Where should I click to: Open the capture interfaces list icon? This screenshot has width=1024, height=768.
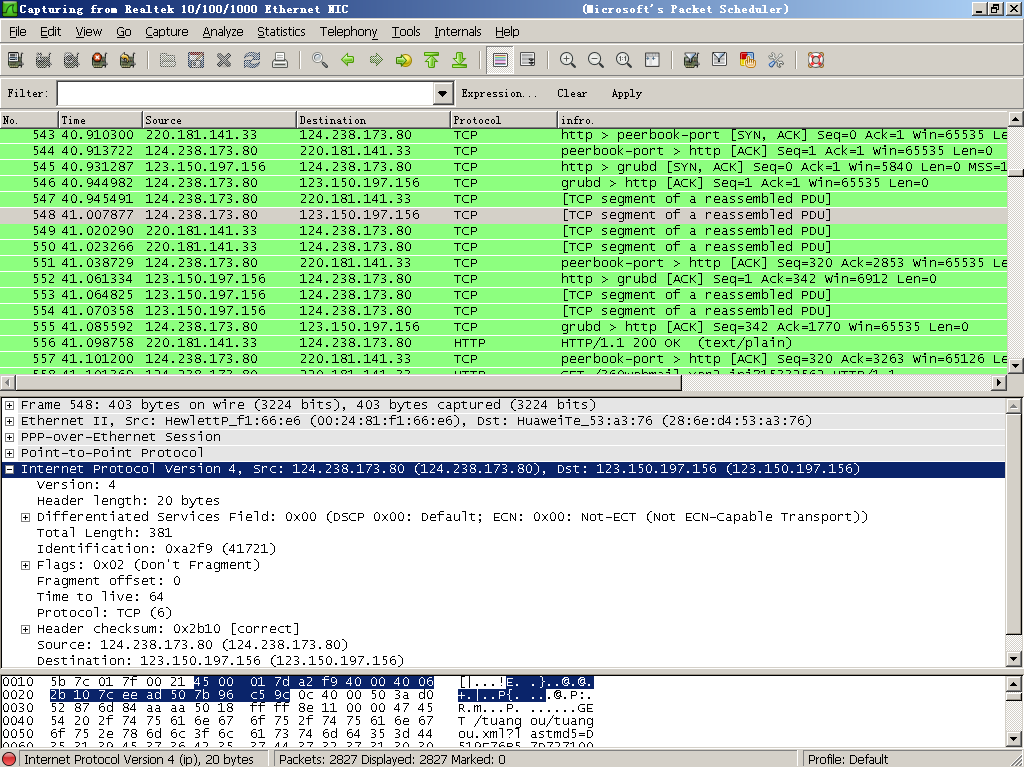(16, 60)
